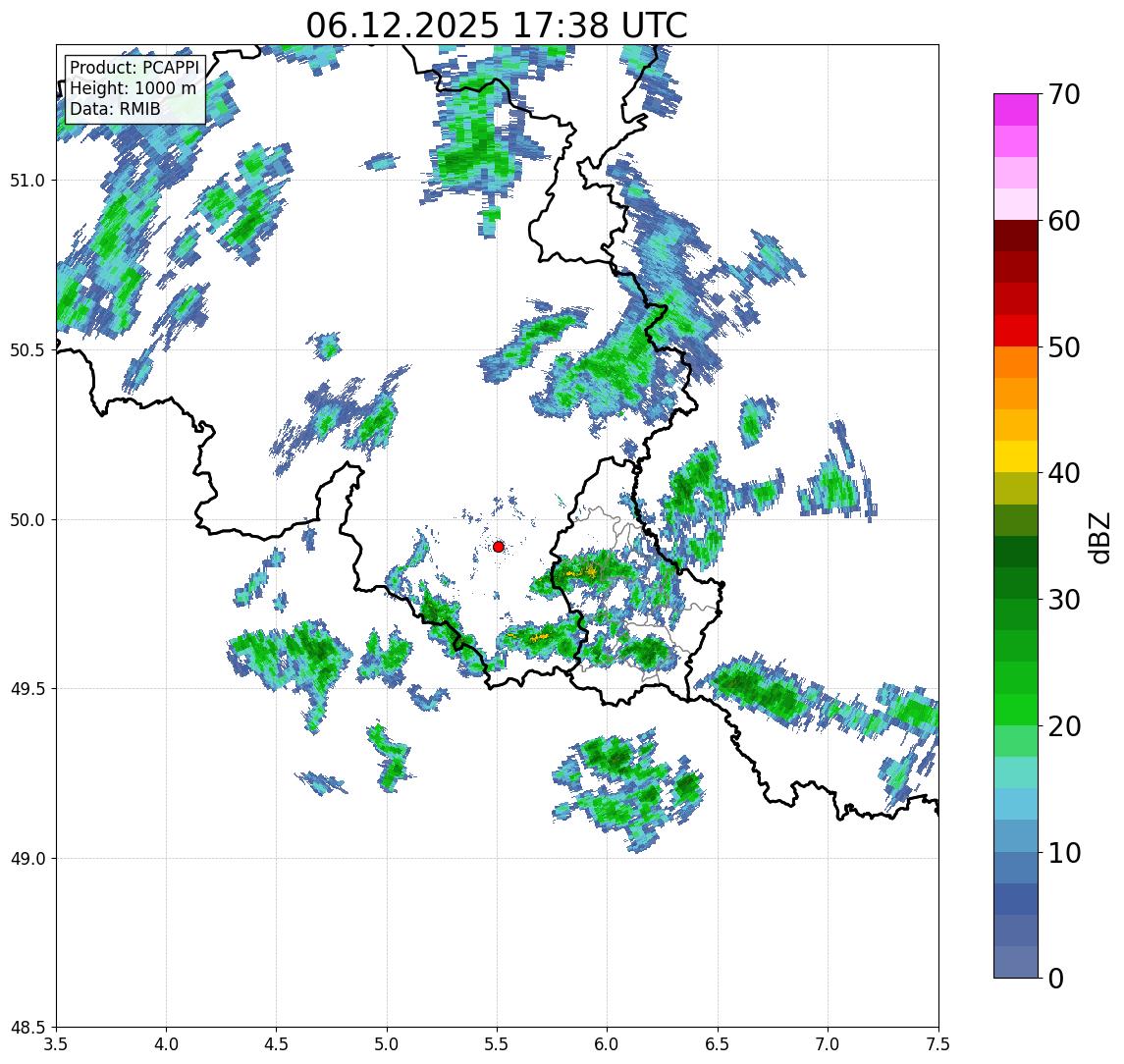Image resolution: width=1124 pixels, height=1064 pixels.
Task: Click the latitude axis label 51.0
Action: tap(27, 180)
